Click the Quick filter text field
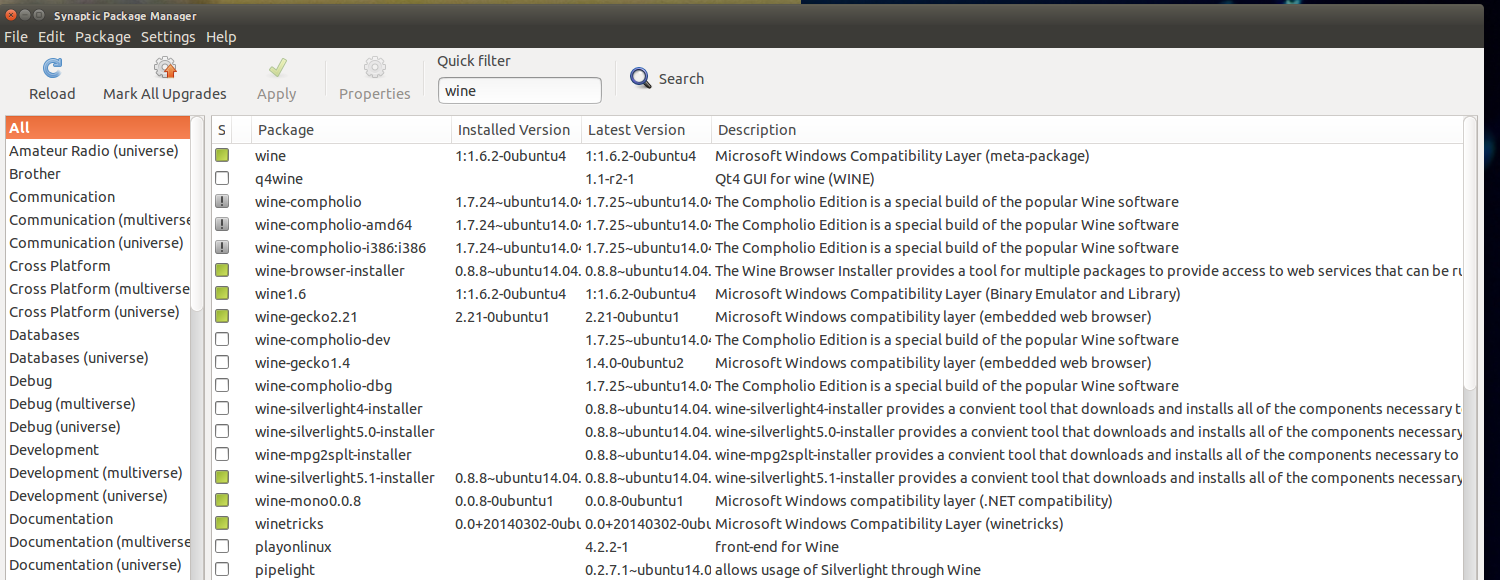Image resolution: width=1500 pixels, height=580 pixels. tap(520, 90)
